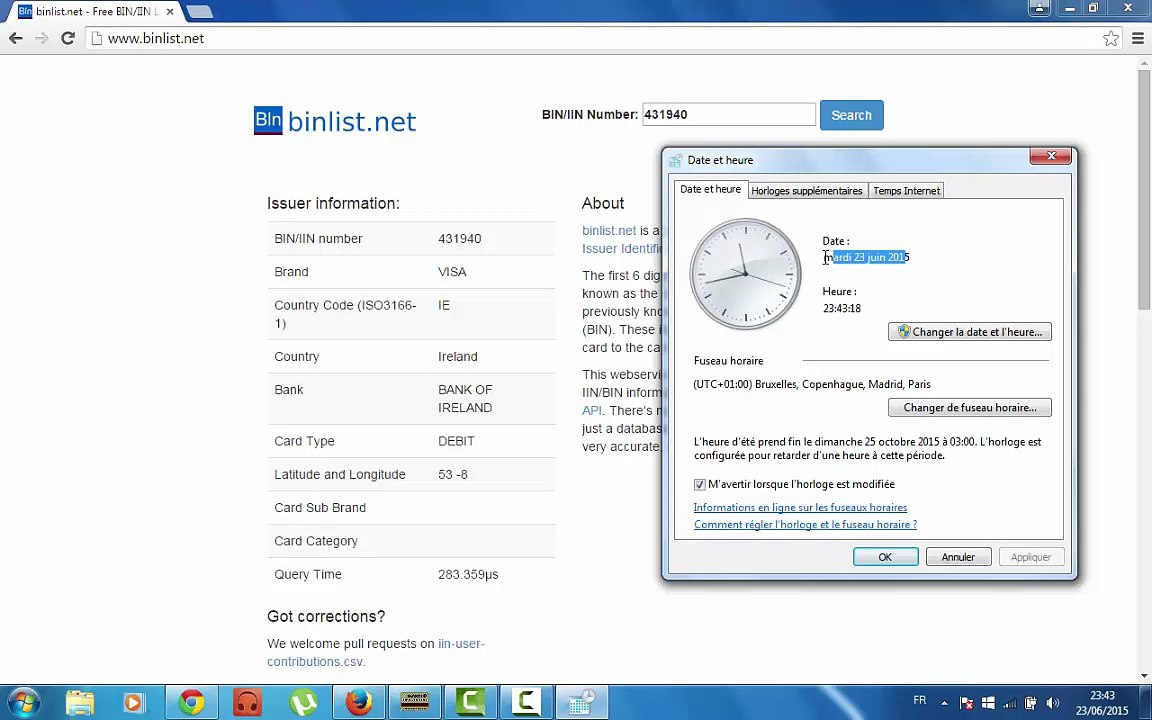
Task: Open the Date and Time taskbar item
Action: pos(582,703)
